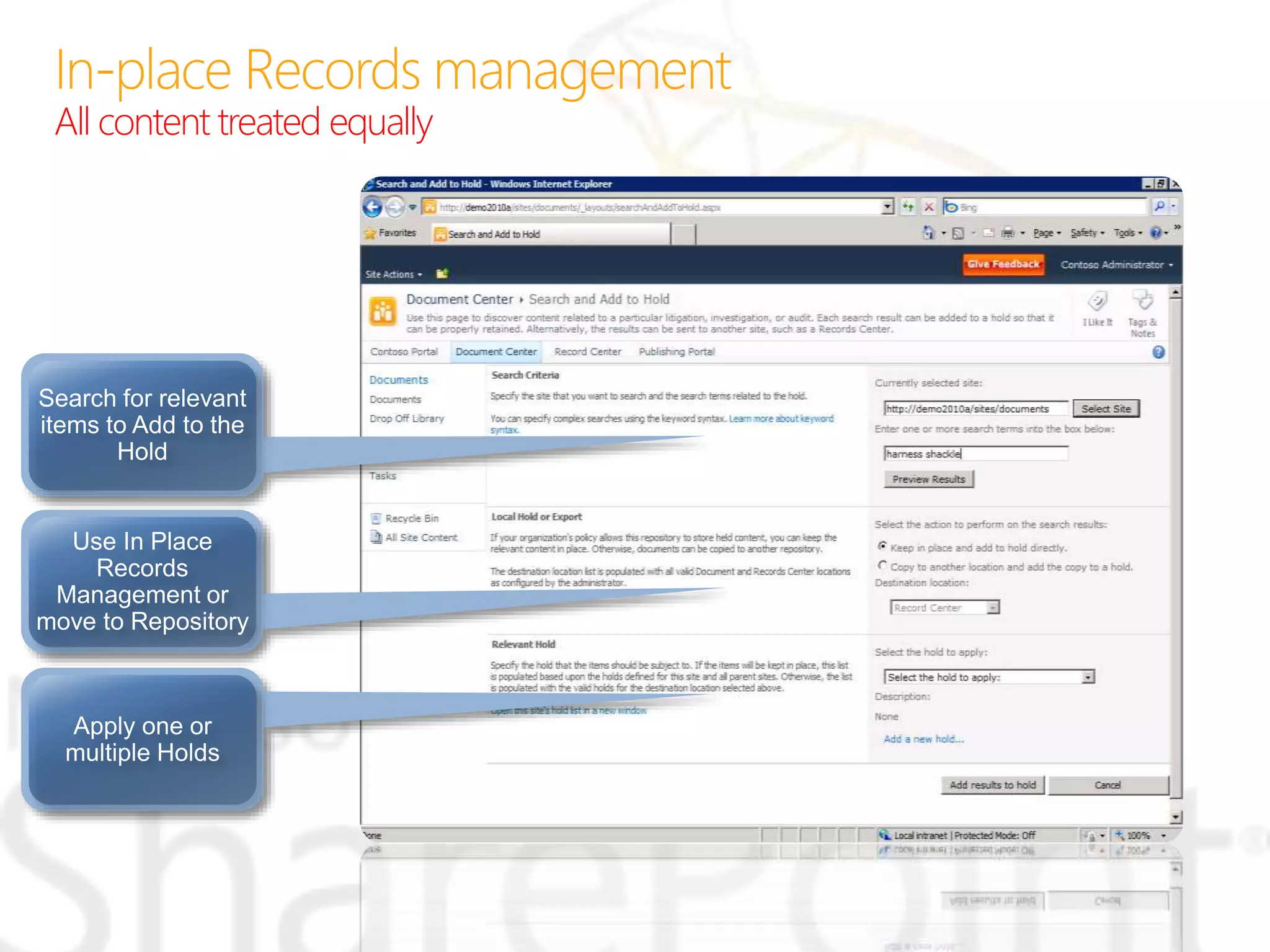Expand Select the hold to apply dropdown

click(x=1088, y=677)
